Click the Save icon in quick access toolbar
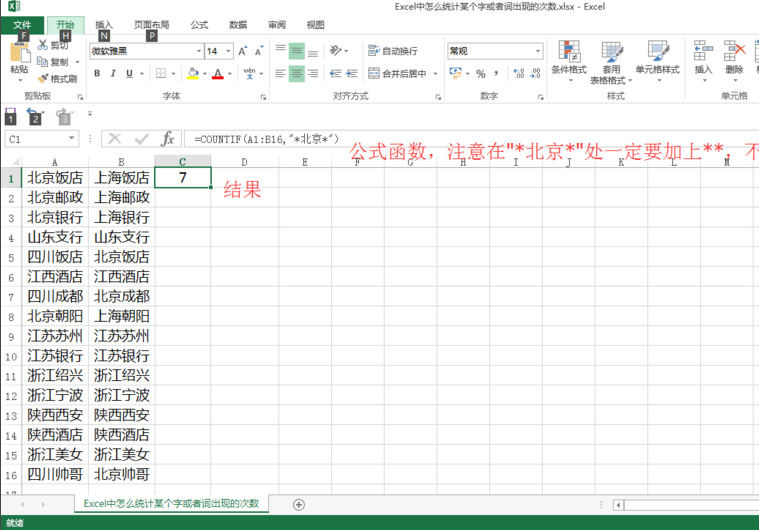 click(11, 116)
